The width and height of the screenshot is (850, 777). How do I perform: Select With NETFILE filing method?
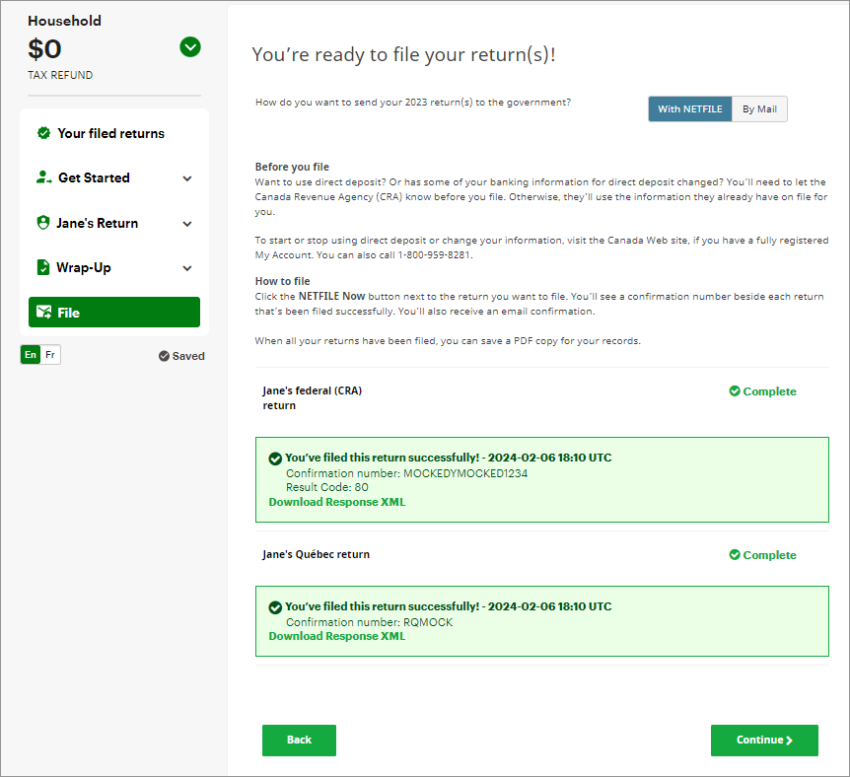coord(689,110)
